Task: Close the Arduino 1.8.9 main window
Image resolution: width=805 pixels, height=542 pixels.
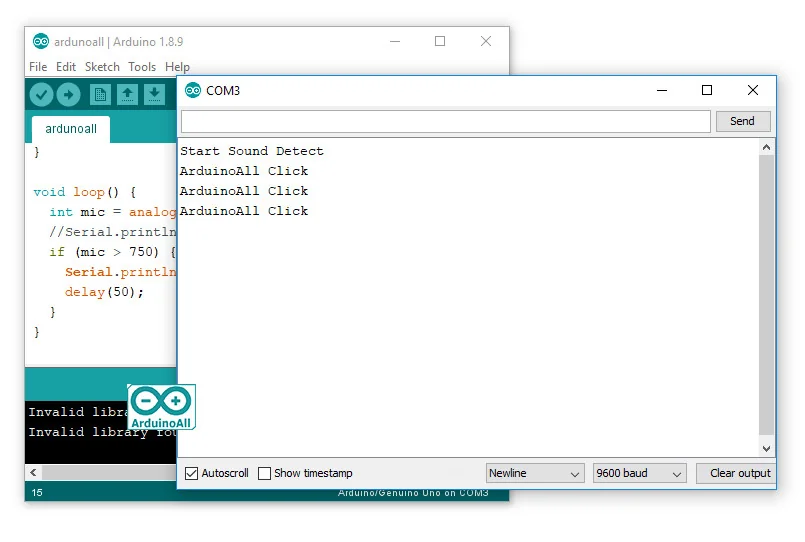Action: [x=486, y=41]
